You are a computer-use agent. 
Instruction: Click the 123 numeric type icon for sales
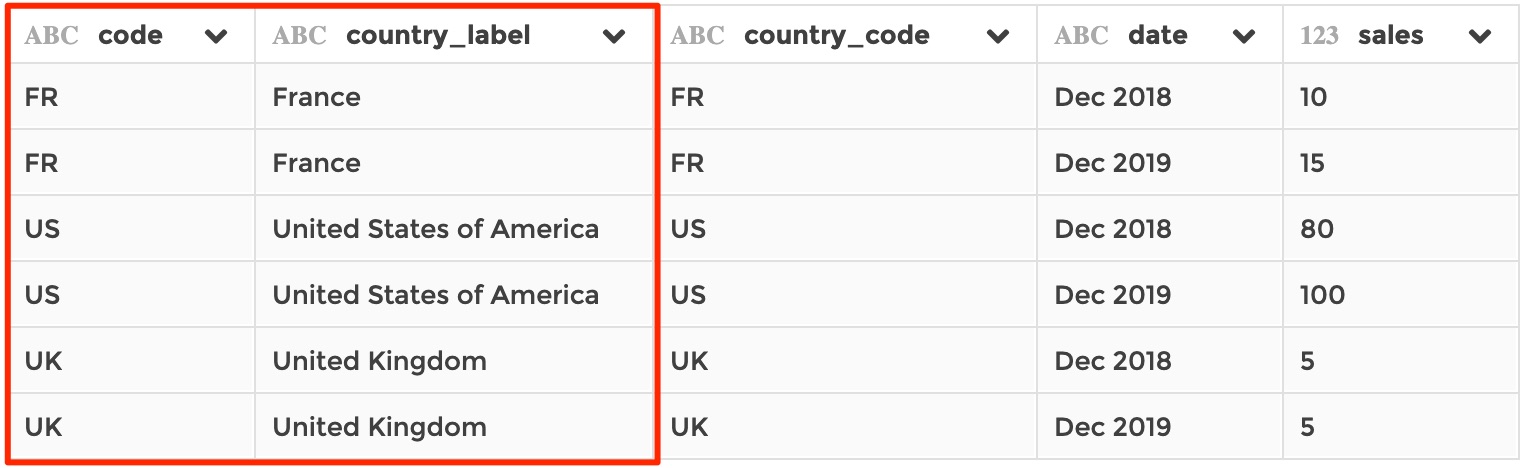click(1319, 37)
